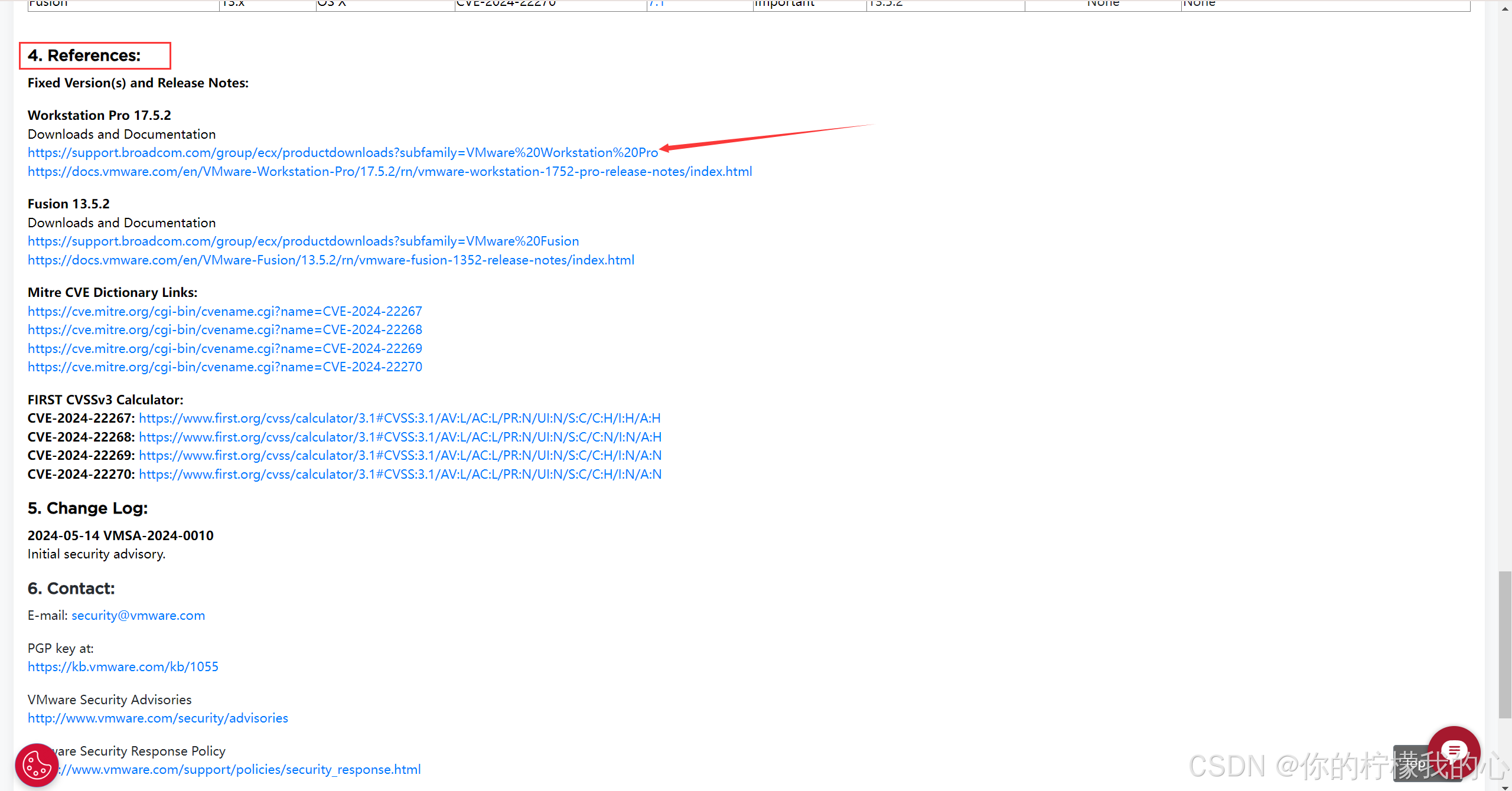Click the 'E-mail:' label
Screen dimensions: 1512x791
click(48, 615)
